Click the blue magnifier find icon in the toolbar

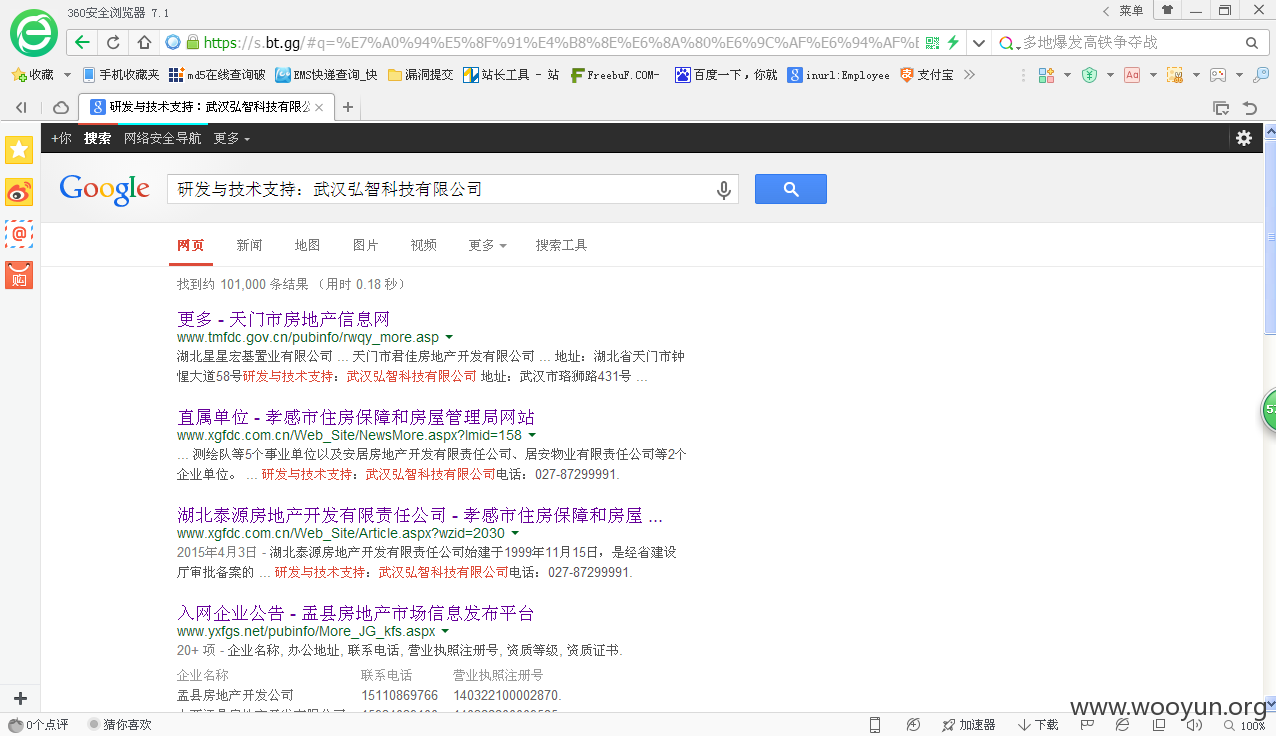click(x=1261, y=75)
